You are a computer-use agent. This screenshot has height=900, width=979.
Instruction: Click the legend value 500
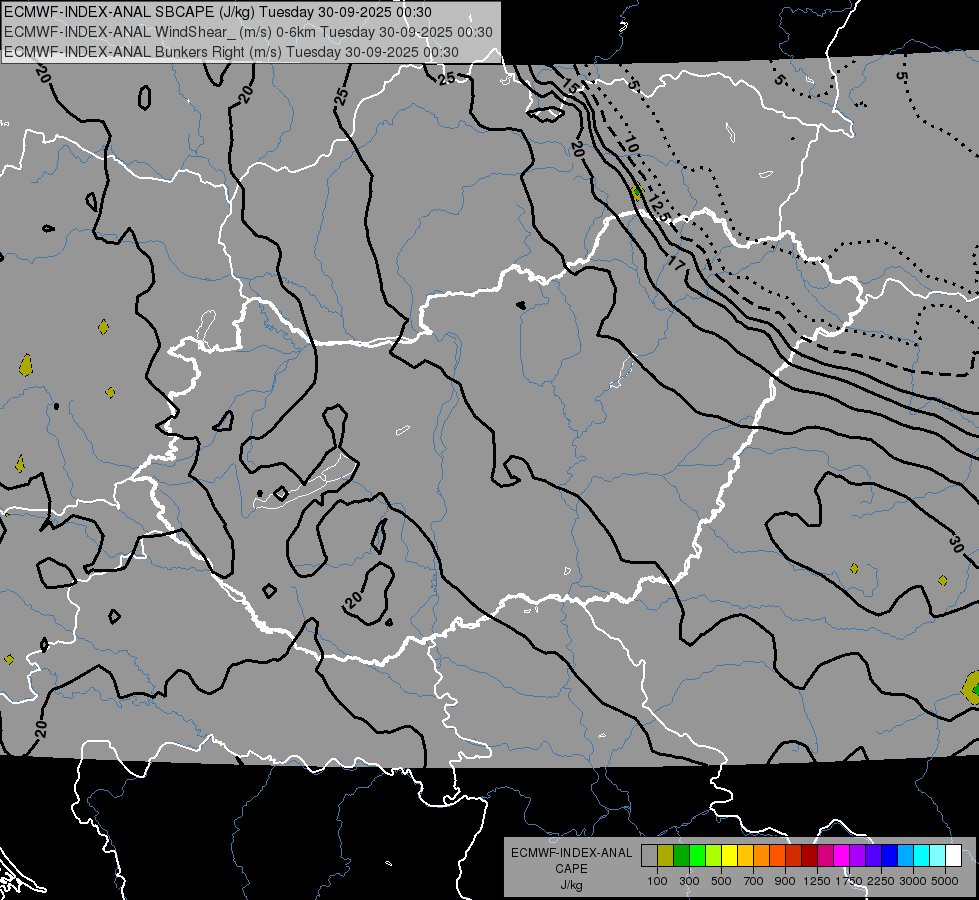[721, 881]
